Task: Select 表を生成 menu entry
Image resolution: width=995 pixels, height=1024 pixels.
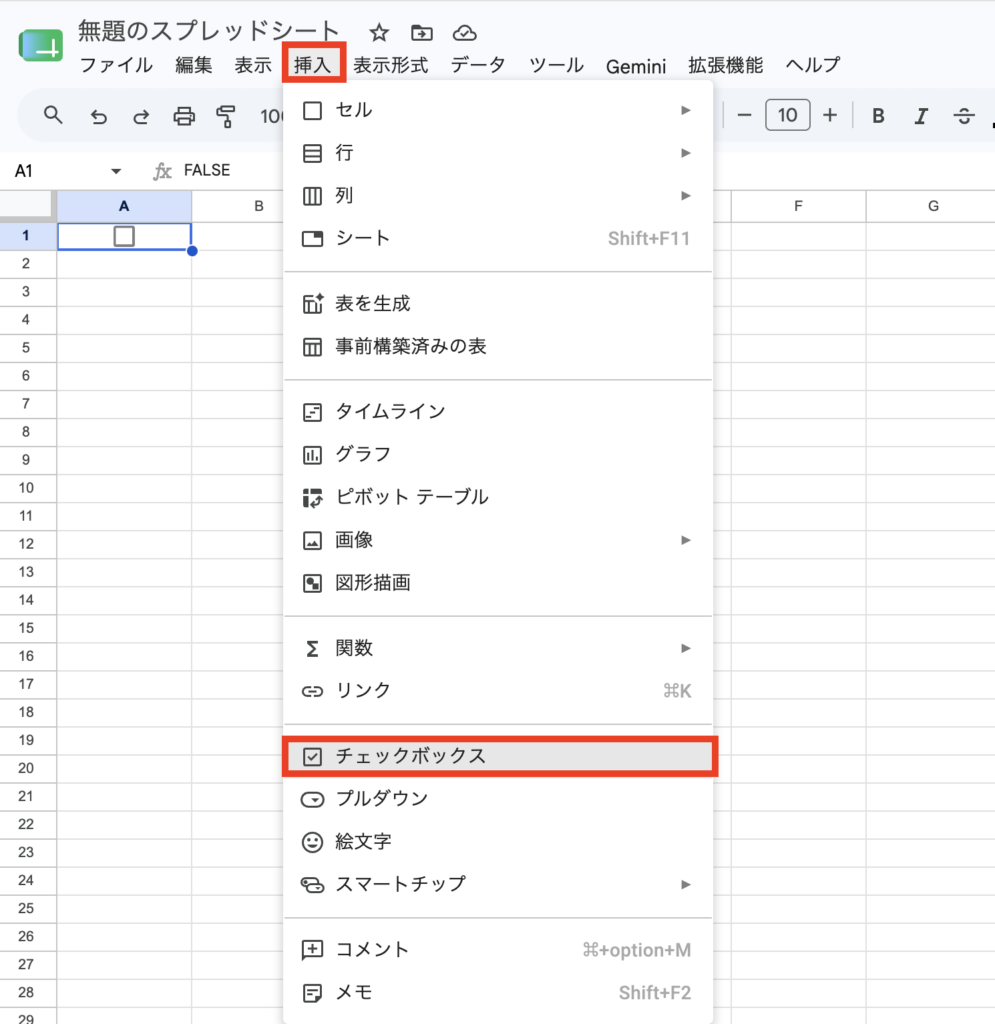Action: (x=498, y=304)
